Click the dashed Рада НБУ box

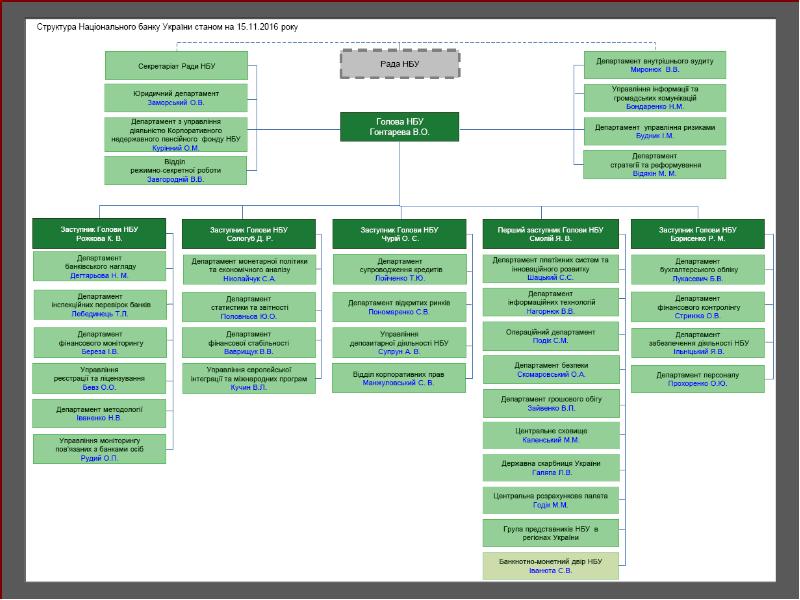click(x=399, y=65)
